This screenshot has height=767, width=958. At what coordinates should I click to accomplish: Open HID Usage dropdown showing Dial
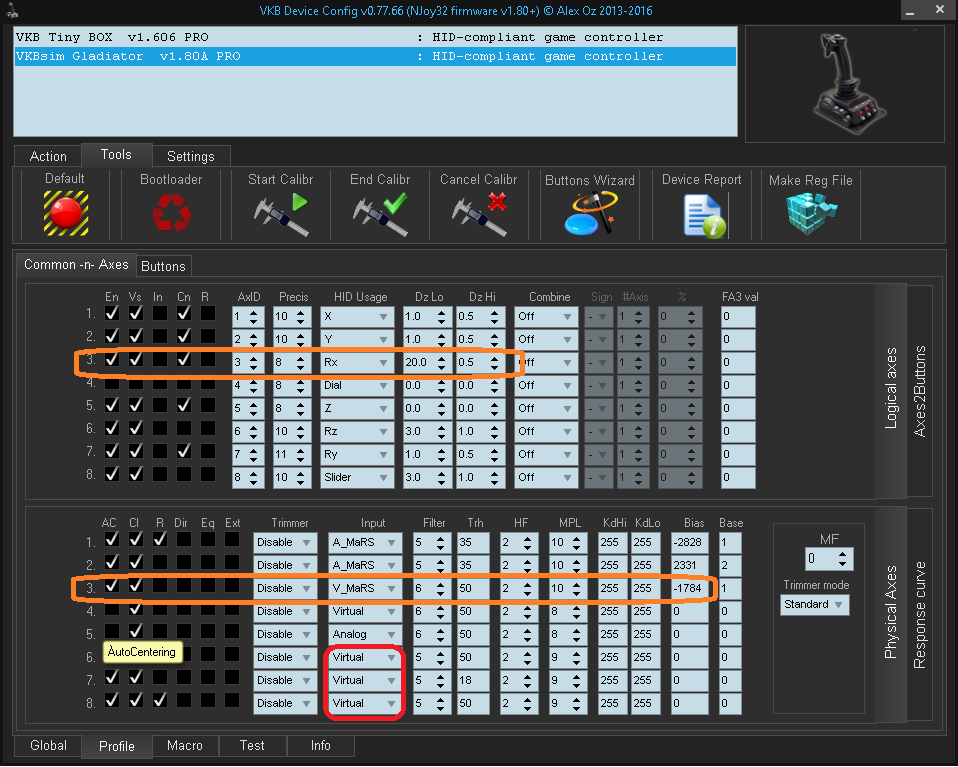357,386
